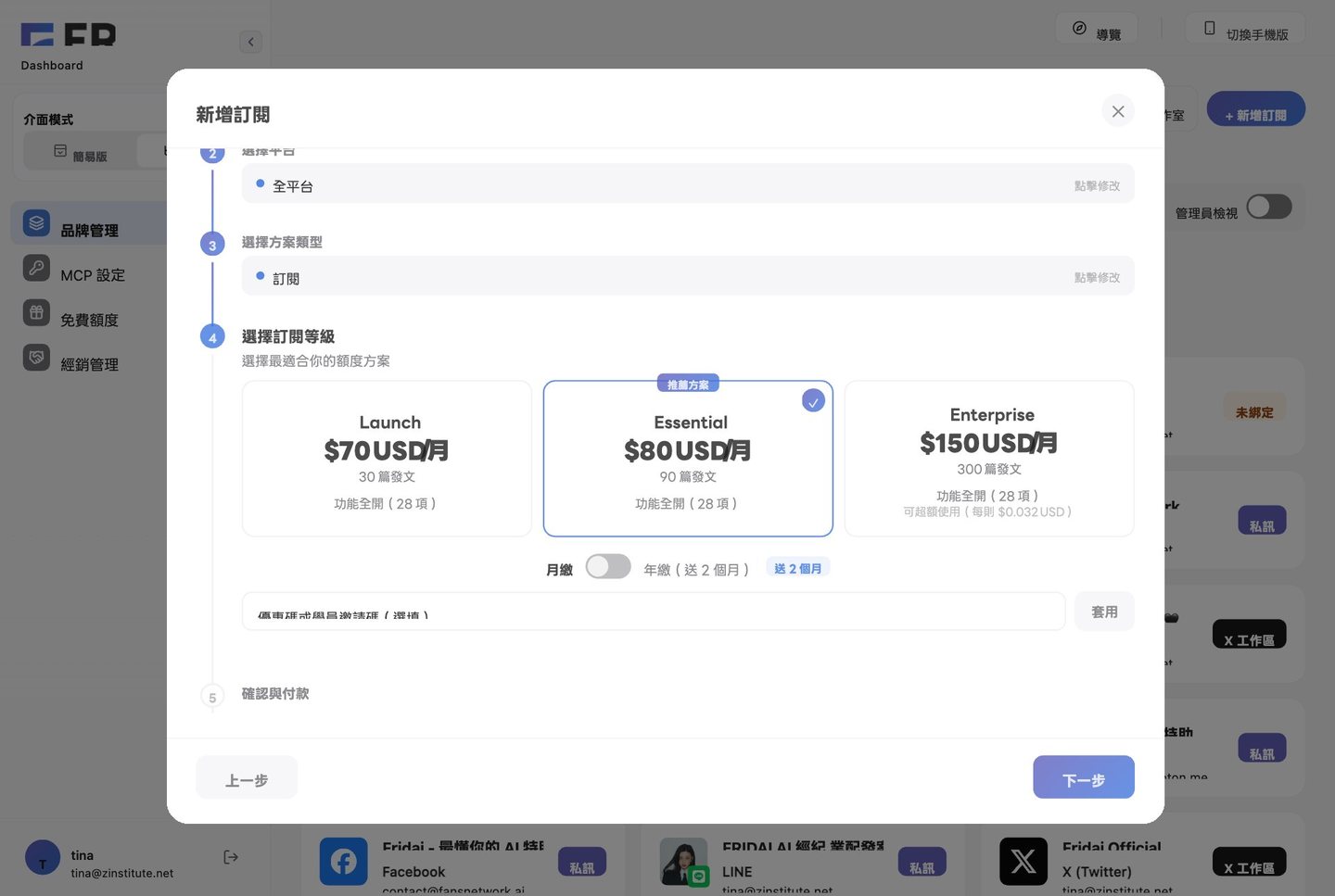Select the Essential $80 USD plan card

[x=688, y=459]
